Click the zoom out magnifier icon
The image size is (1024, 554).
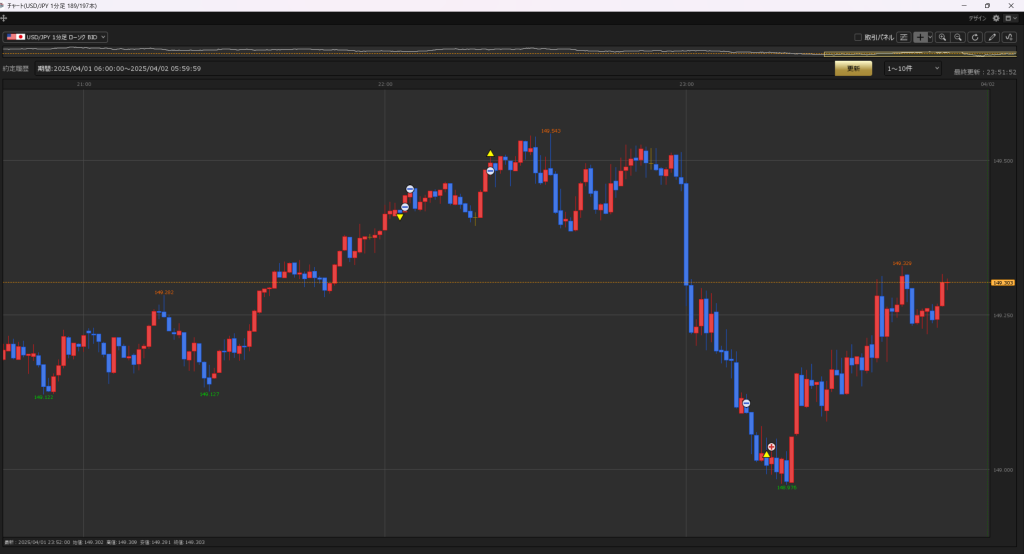958,37
